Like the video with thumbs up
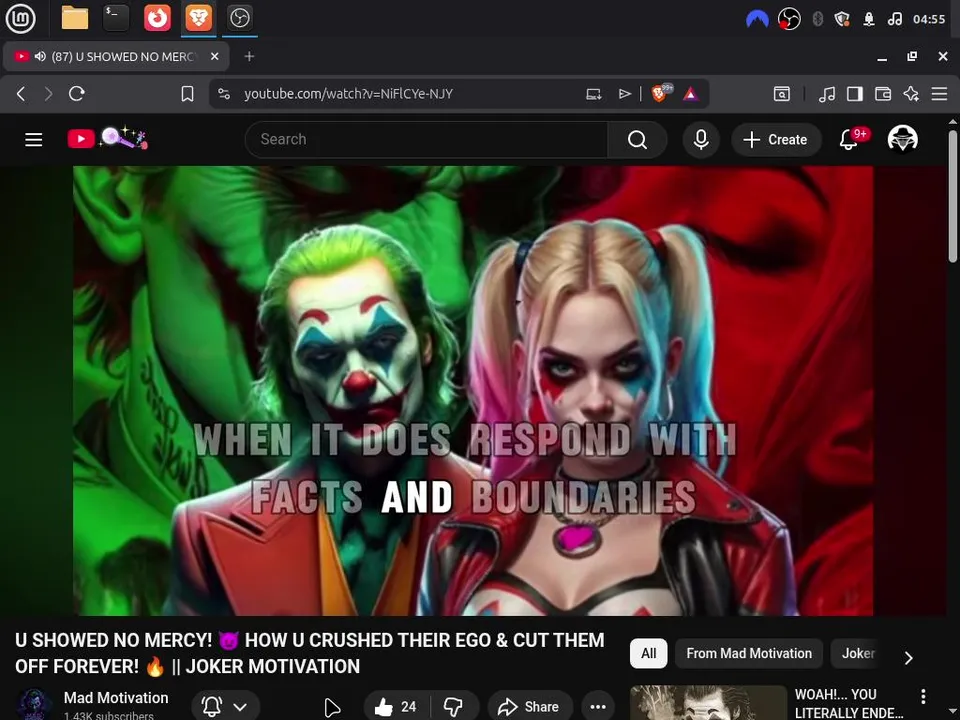This screenshot has width=960, height=720. coord(396,707)
